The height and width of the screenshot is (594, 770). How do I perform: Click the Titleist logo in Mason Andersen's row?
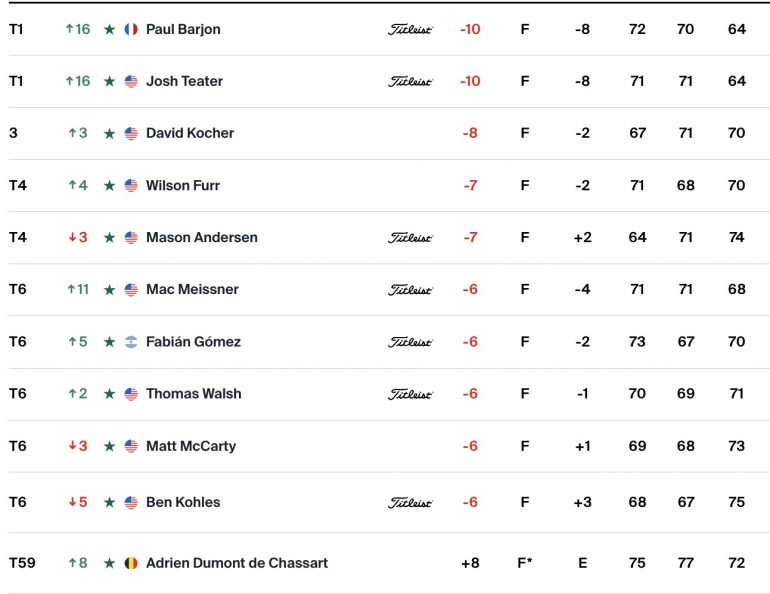pos(410,238)
